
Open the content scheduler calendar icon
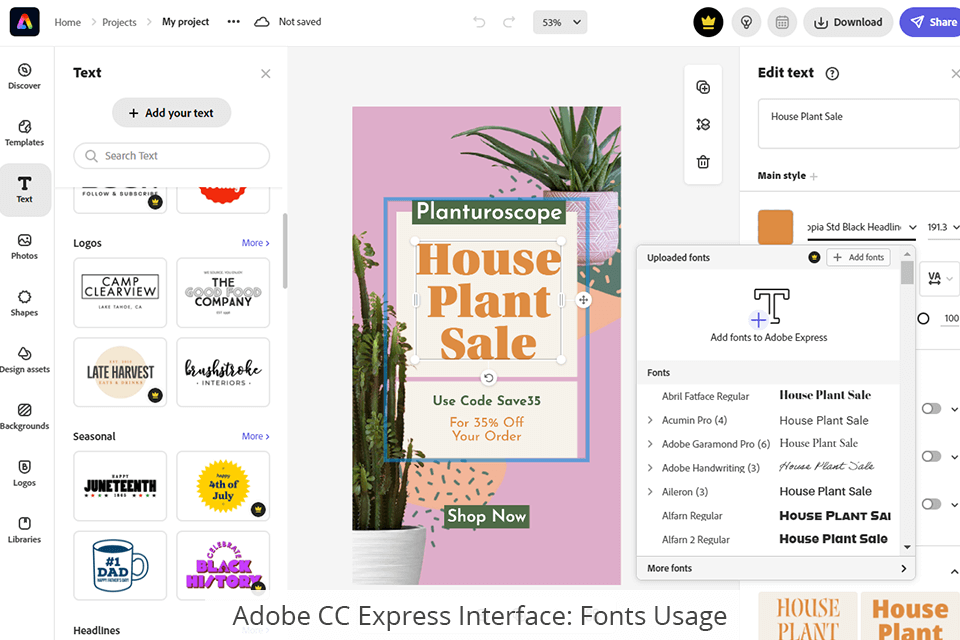[782, 22]
